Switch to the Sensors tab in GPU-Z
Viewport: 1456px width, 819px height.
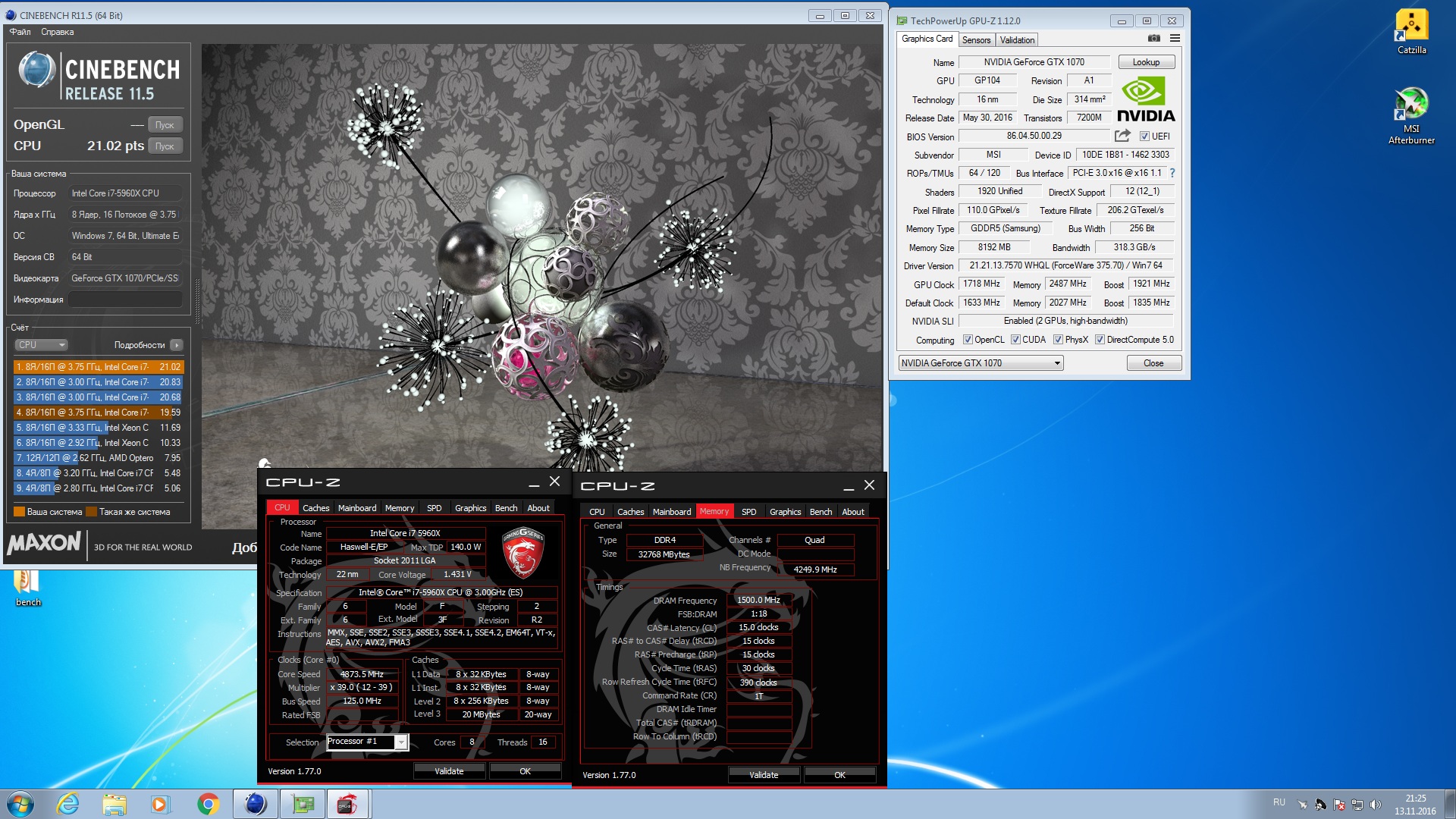[976, 40]
